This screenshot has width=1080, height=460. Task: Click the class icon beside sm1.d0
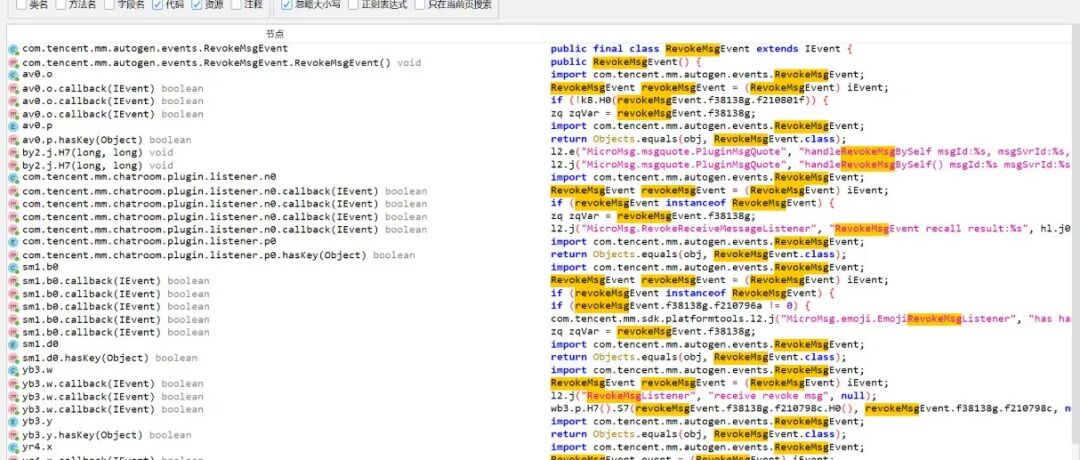(x=14, y=345)
